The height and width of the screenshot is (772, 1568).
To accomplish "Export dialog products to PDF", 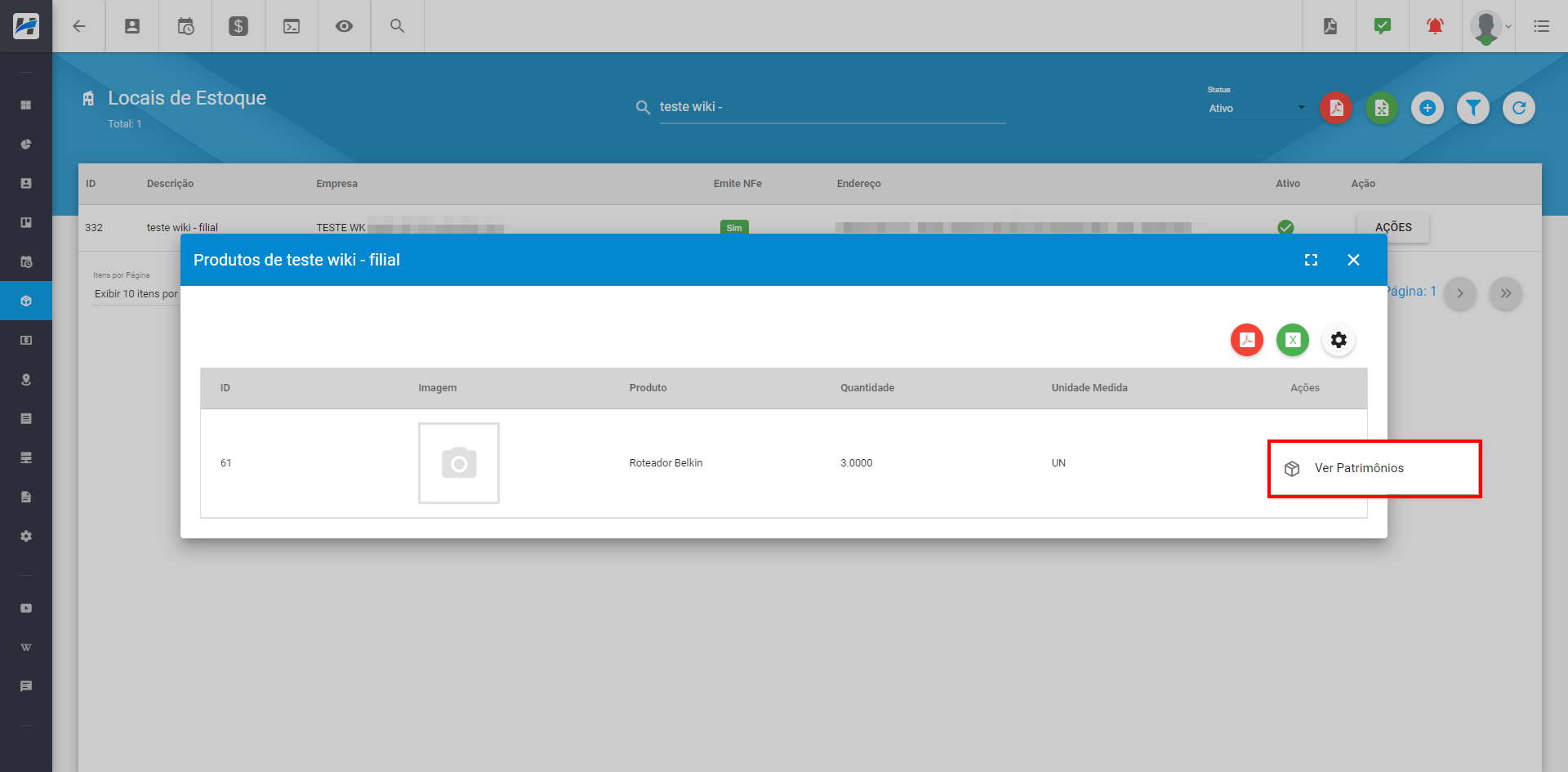I will click(1247, 340).
